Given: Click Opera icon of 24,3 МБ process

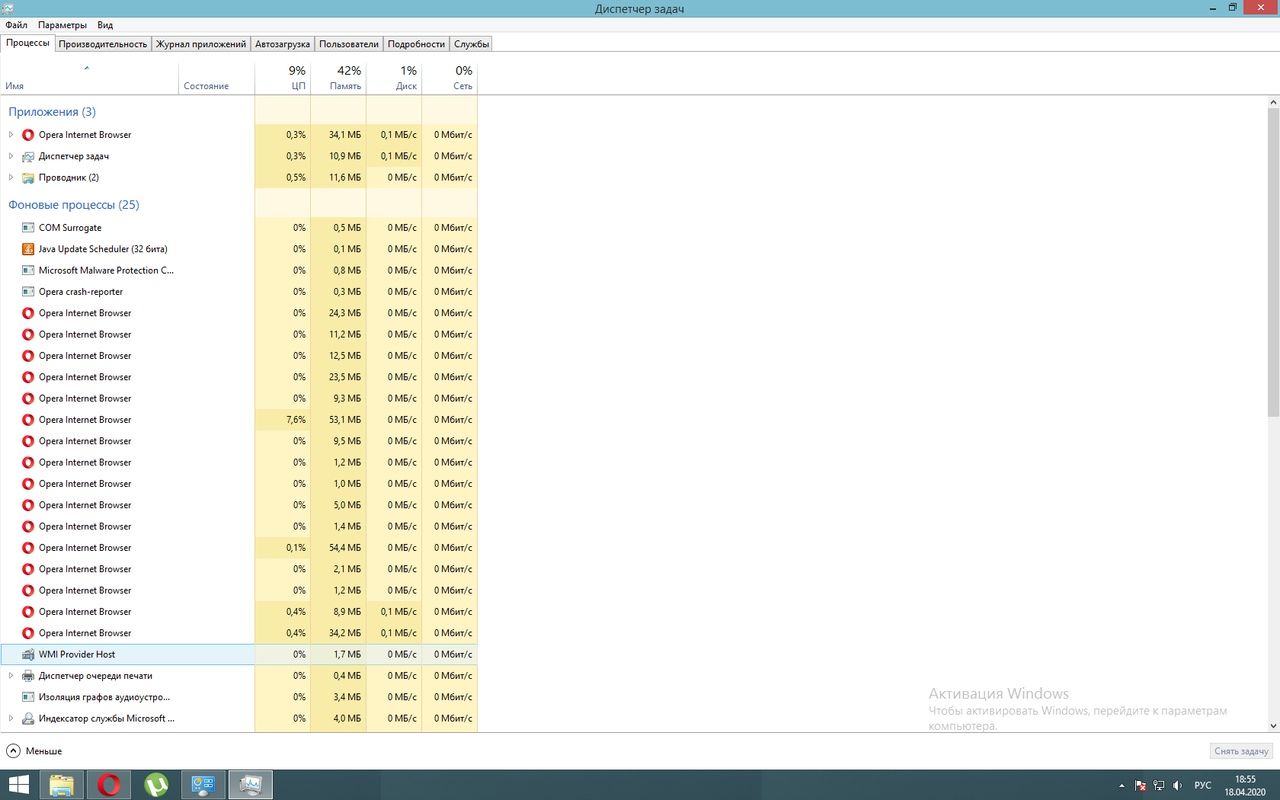Looking at the screenshot, I should pos(28,313).
